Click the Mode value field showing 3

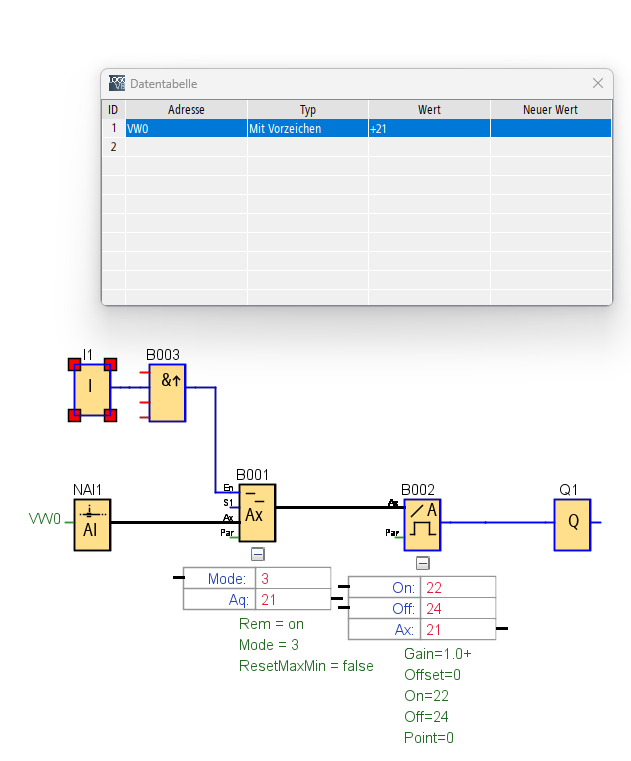click(x=293, y=579)
